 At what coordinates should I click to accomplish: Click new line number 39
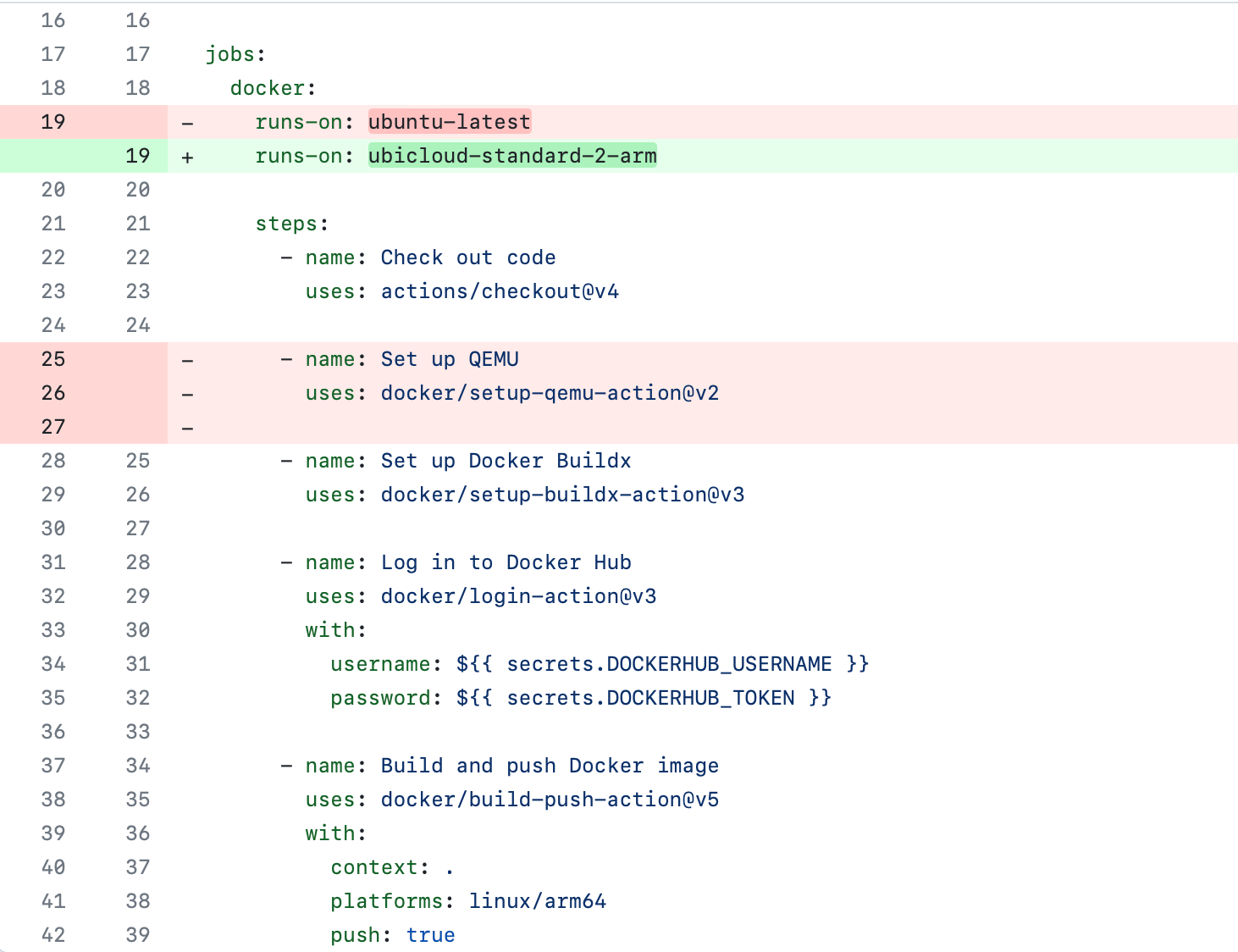point(138,935)
